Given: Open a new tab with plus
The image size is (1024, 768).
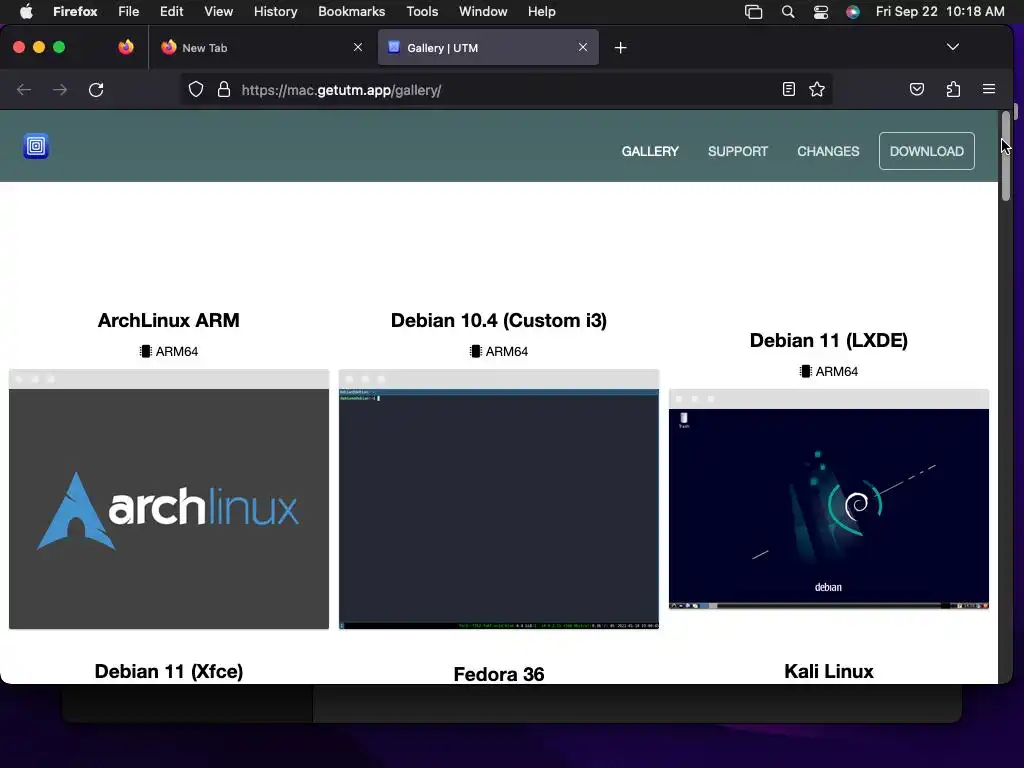Looking at the screenshot, I should tap(620, 48).
